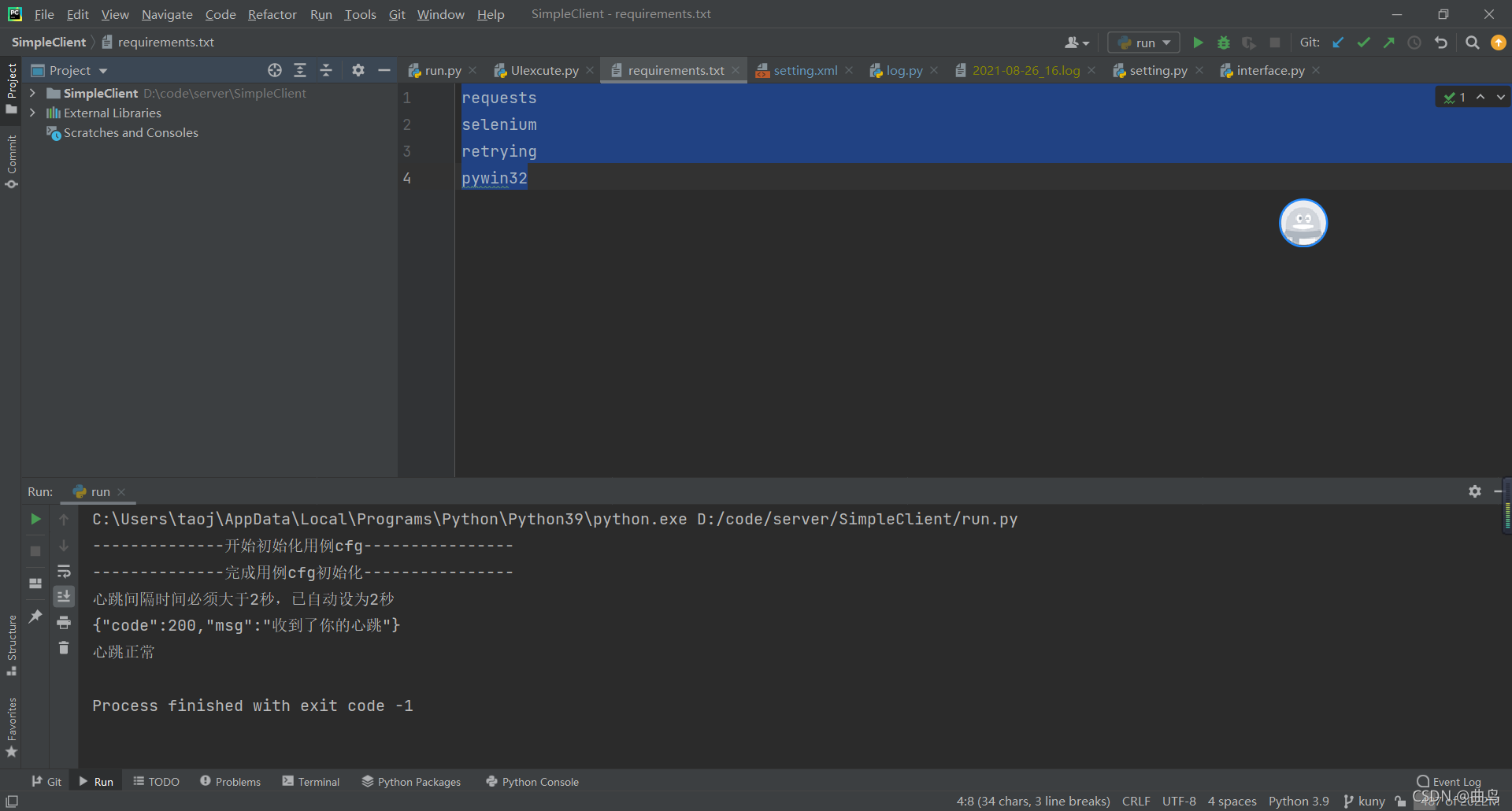This screenshot has width=1512, height=811.
Task: Start debugging with the bug icon
Action: click(x=1224, y=43)
